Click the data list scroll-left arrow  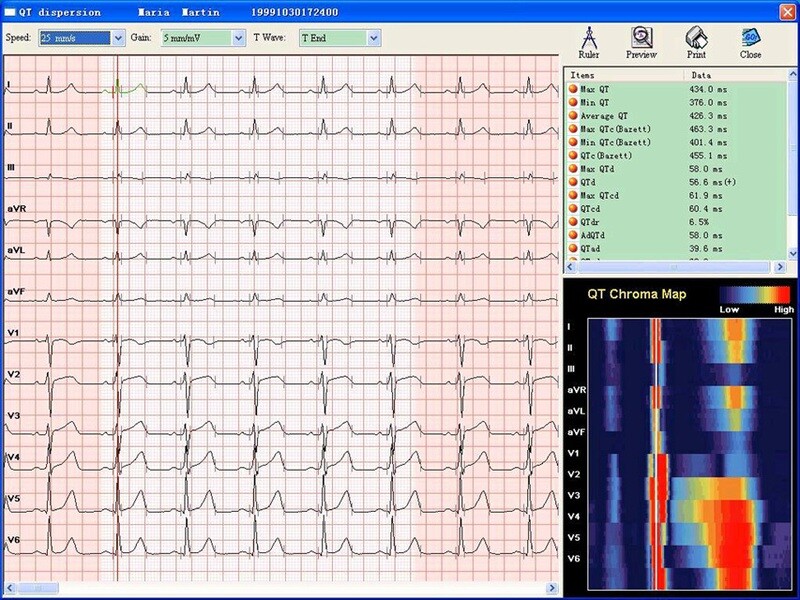click(571, 266)
